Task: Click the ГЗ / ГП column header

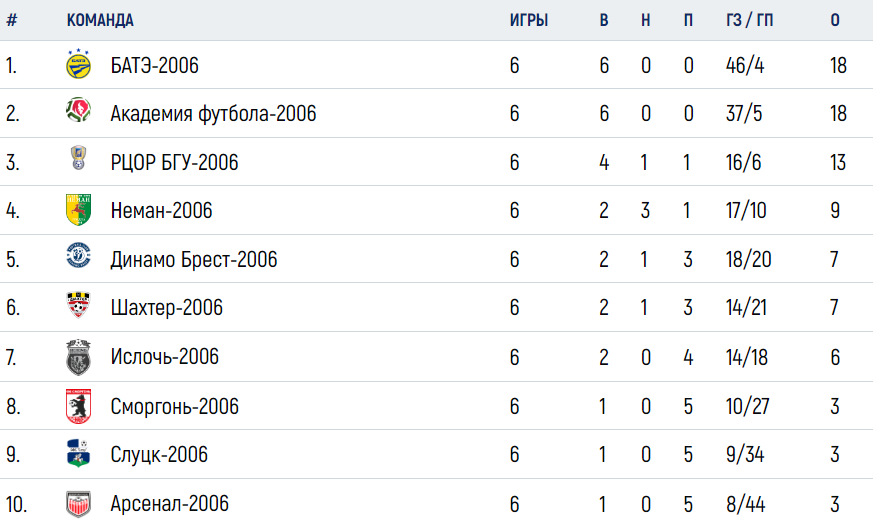Action: coord(749,21)
